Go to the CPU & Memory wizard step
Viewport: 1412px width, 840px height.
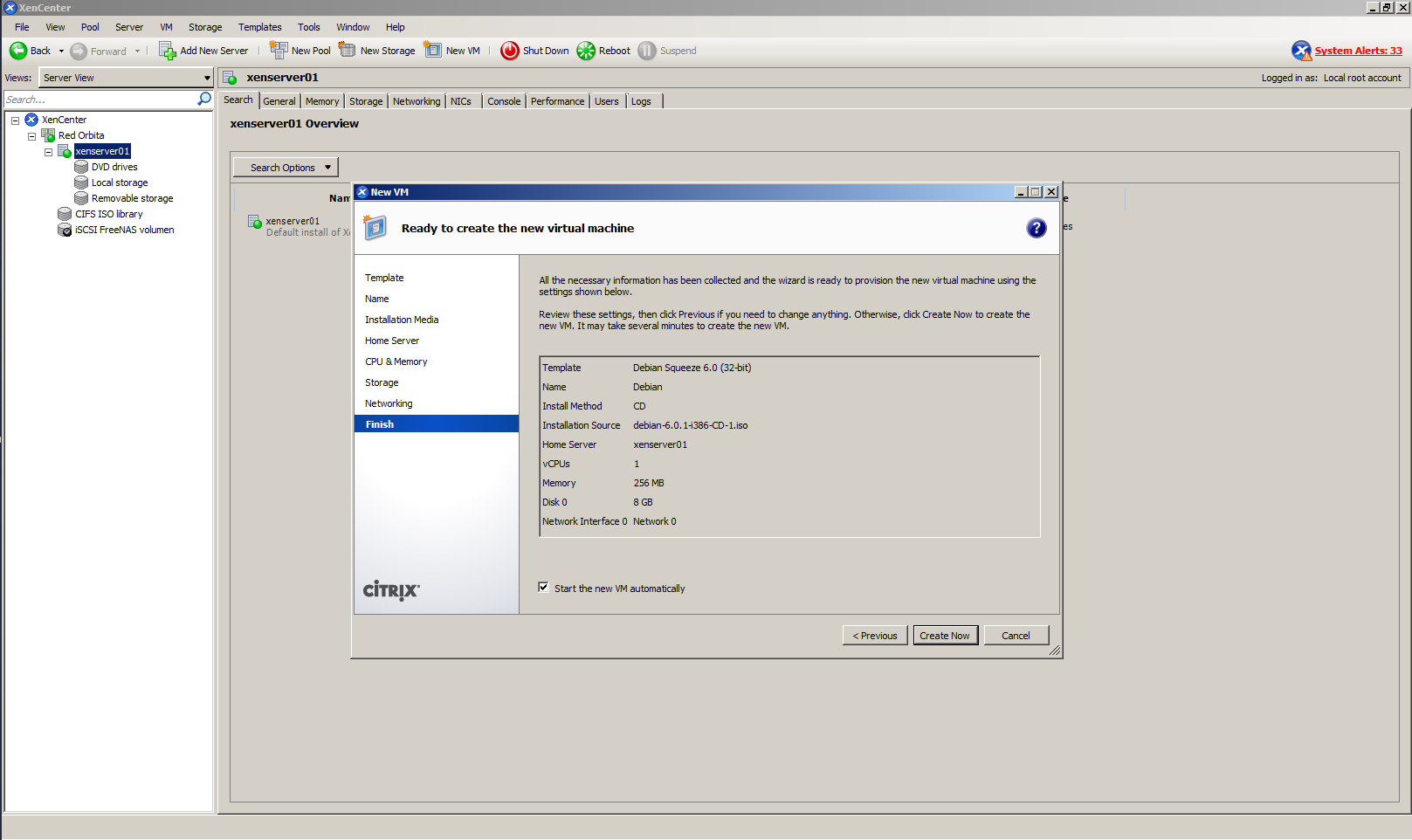pyautogui.click(x=396, y=361)
